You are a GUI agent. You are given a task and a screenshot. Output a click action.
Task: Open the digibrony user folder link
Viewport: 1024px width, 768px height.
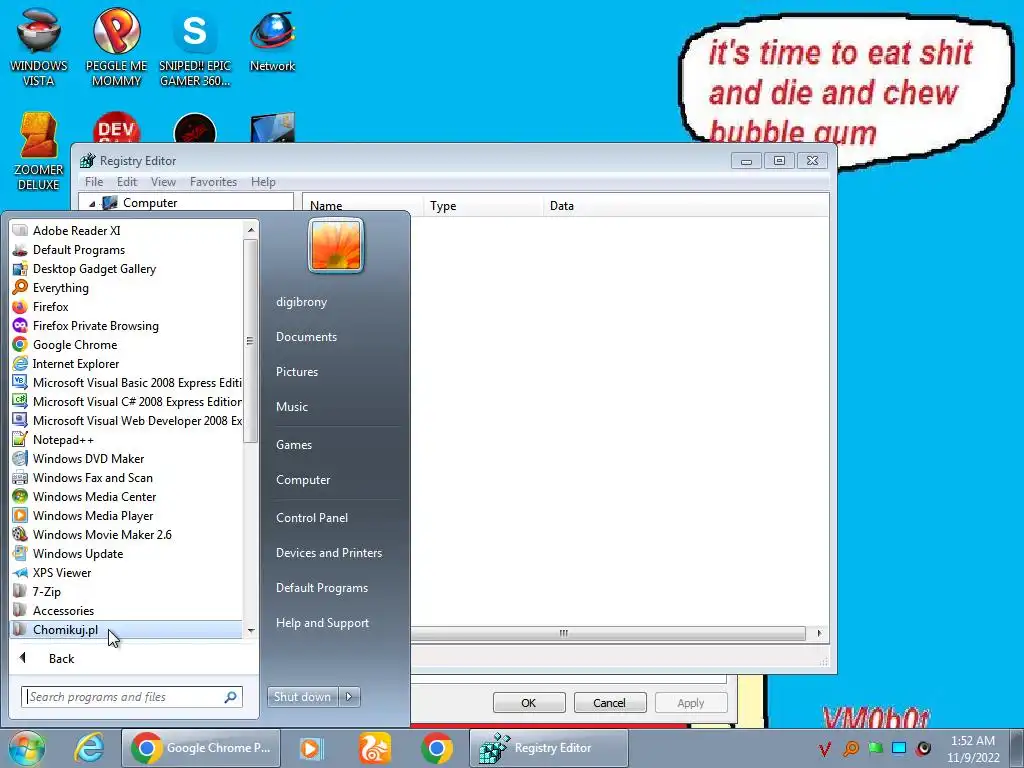coord(301,302)
